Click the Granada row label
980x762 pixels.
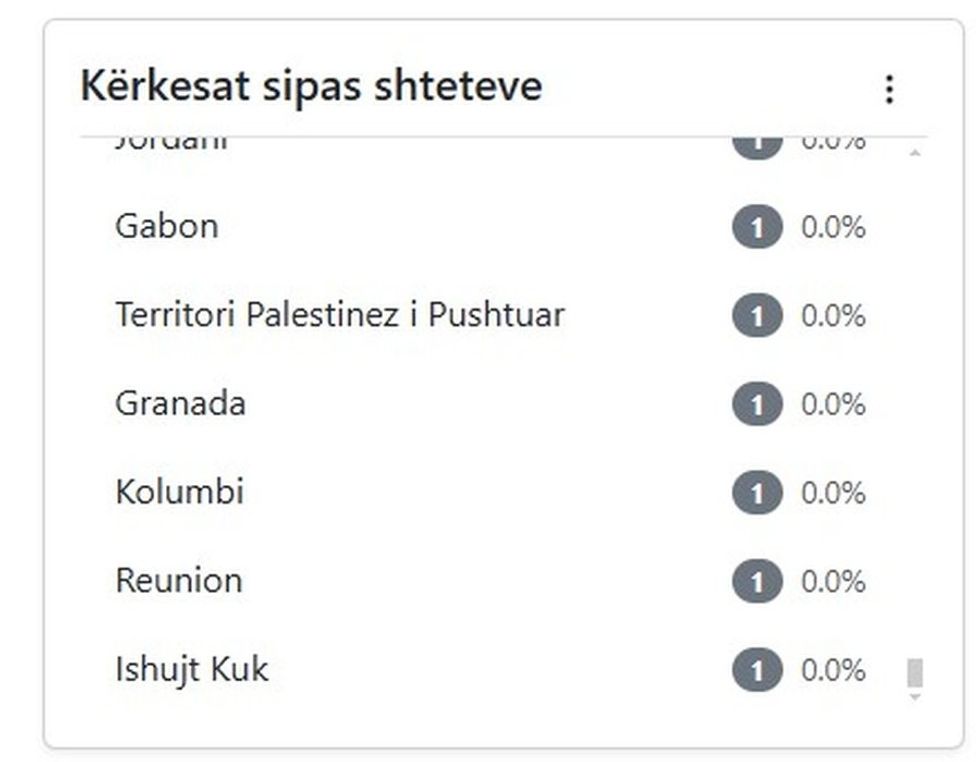178,404
